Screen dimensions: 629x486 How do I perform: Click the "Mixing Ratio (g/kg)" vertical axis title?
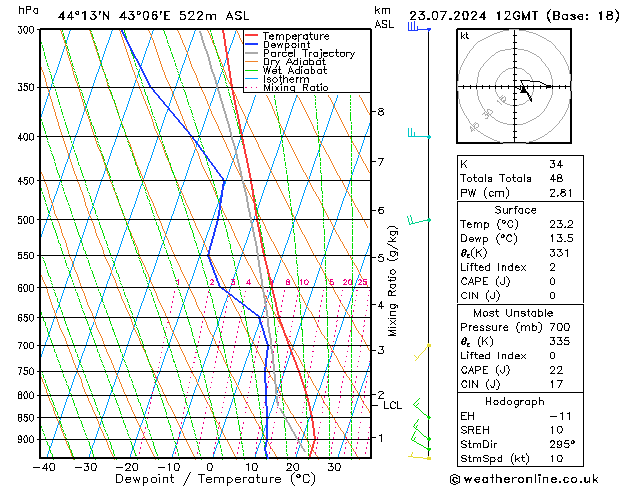[392, 281]
